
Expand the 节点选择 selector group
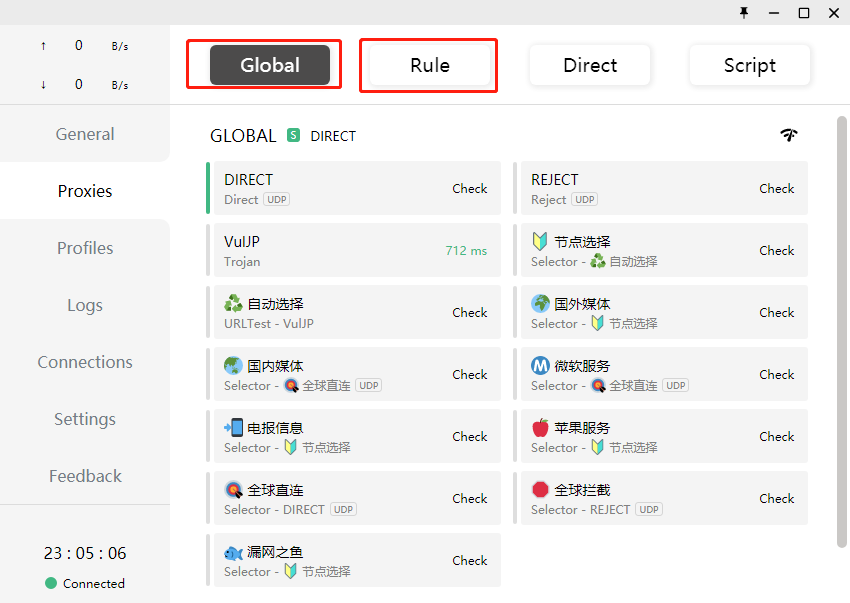coord(640,250)
